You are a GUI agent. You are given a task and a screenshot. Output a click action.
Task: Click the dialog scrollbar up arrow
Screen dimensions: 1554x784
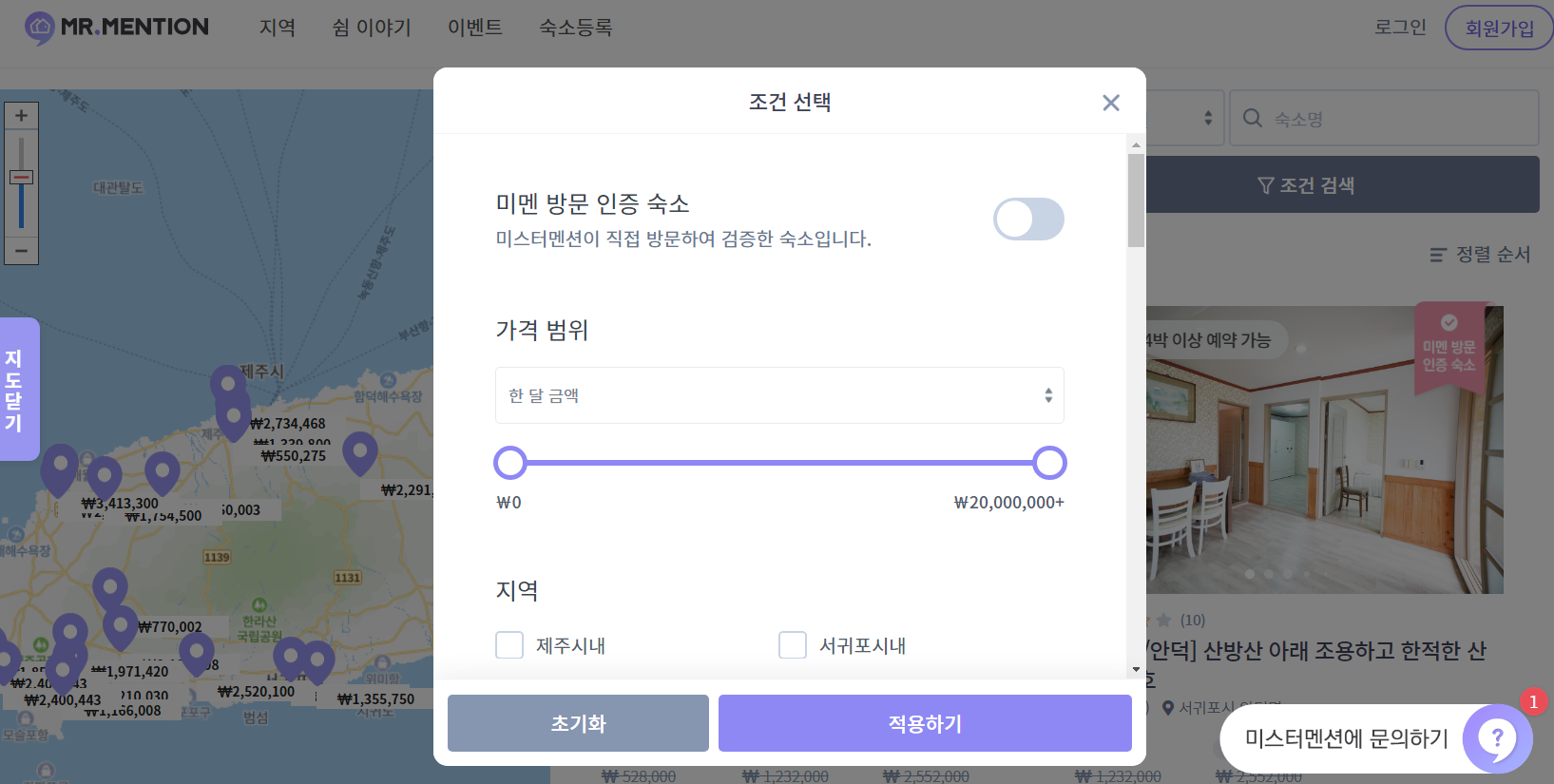click(1136, 145)
